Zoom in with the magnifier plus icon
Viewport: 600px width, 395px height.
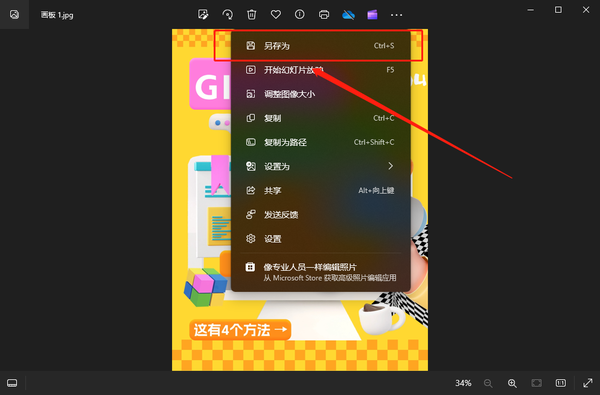click(x=512, y=383)
